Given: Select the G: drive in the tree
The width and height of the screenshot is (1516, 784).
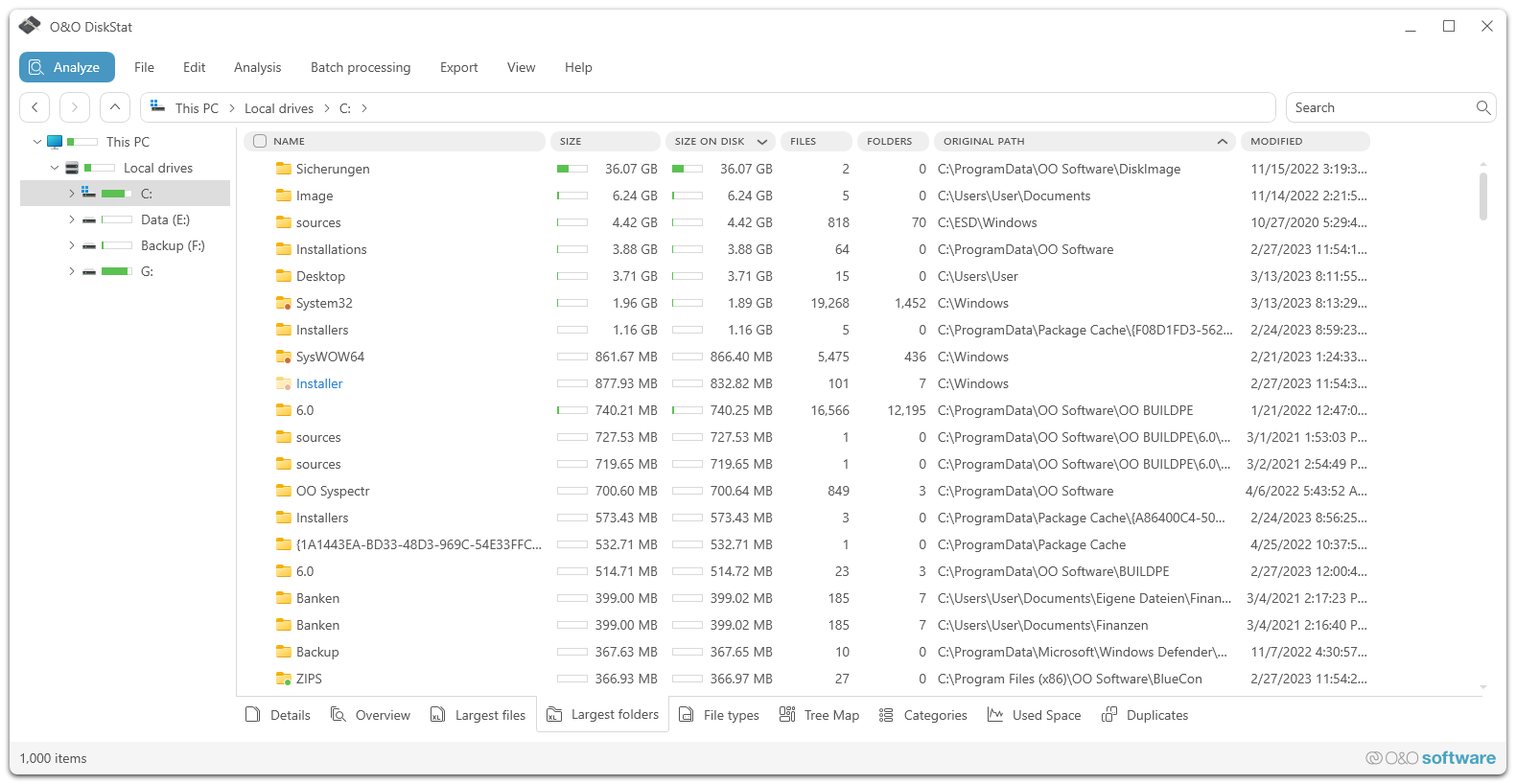Looking at the screenshot, I should click(147, 271).
